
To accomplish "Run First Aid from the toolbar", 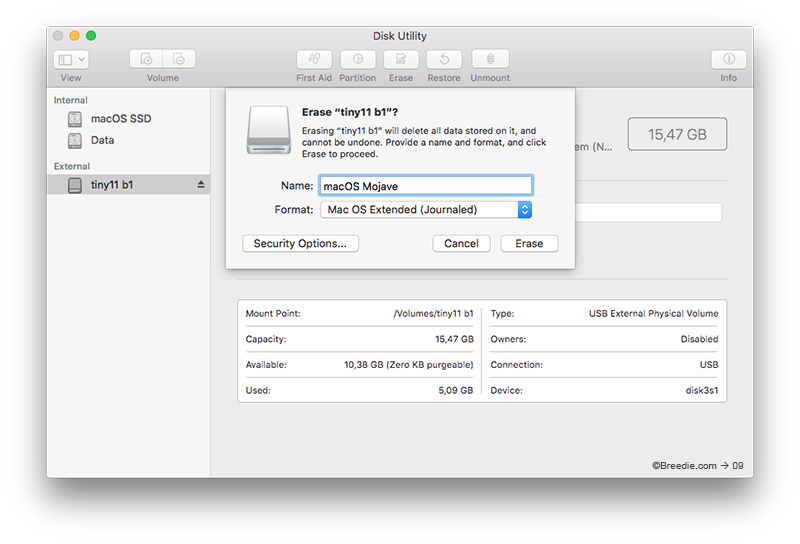I will click(314, 59).
